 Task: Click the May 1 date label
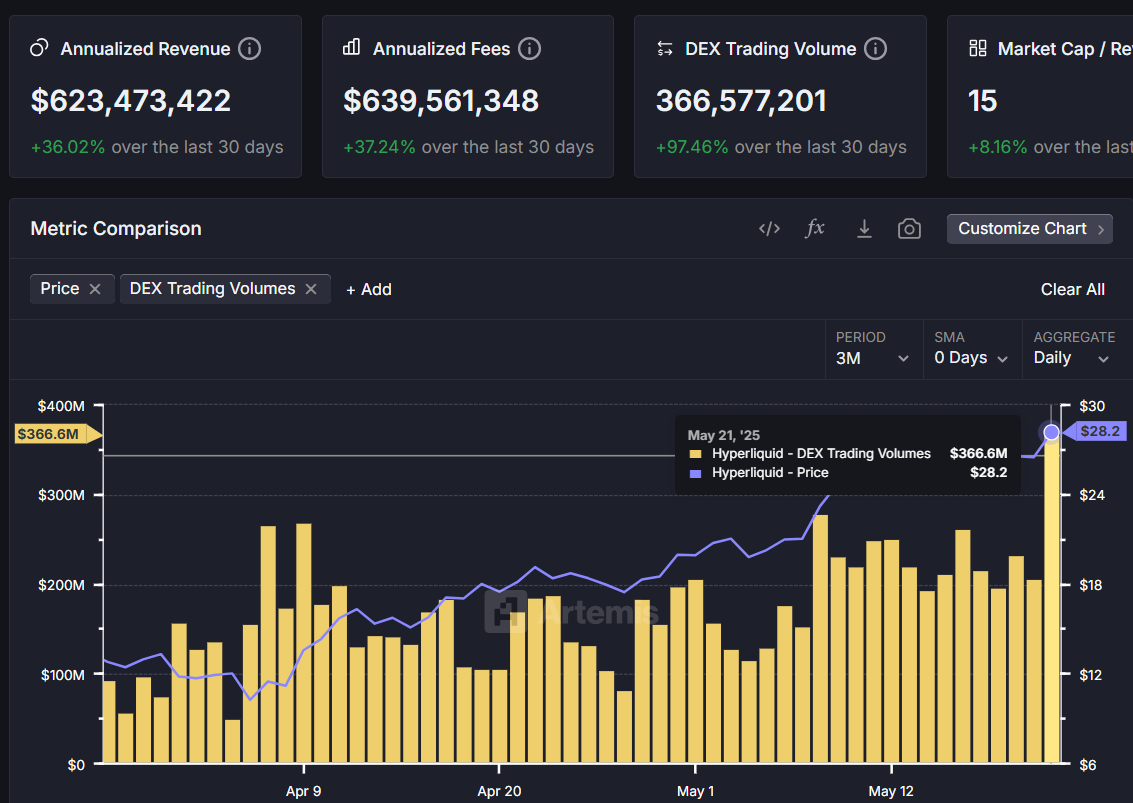pyautogui.click(x=695, y=791)
